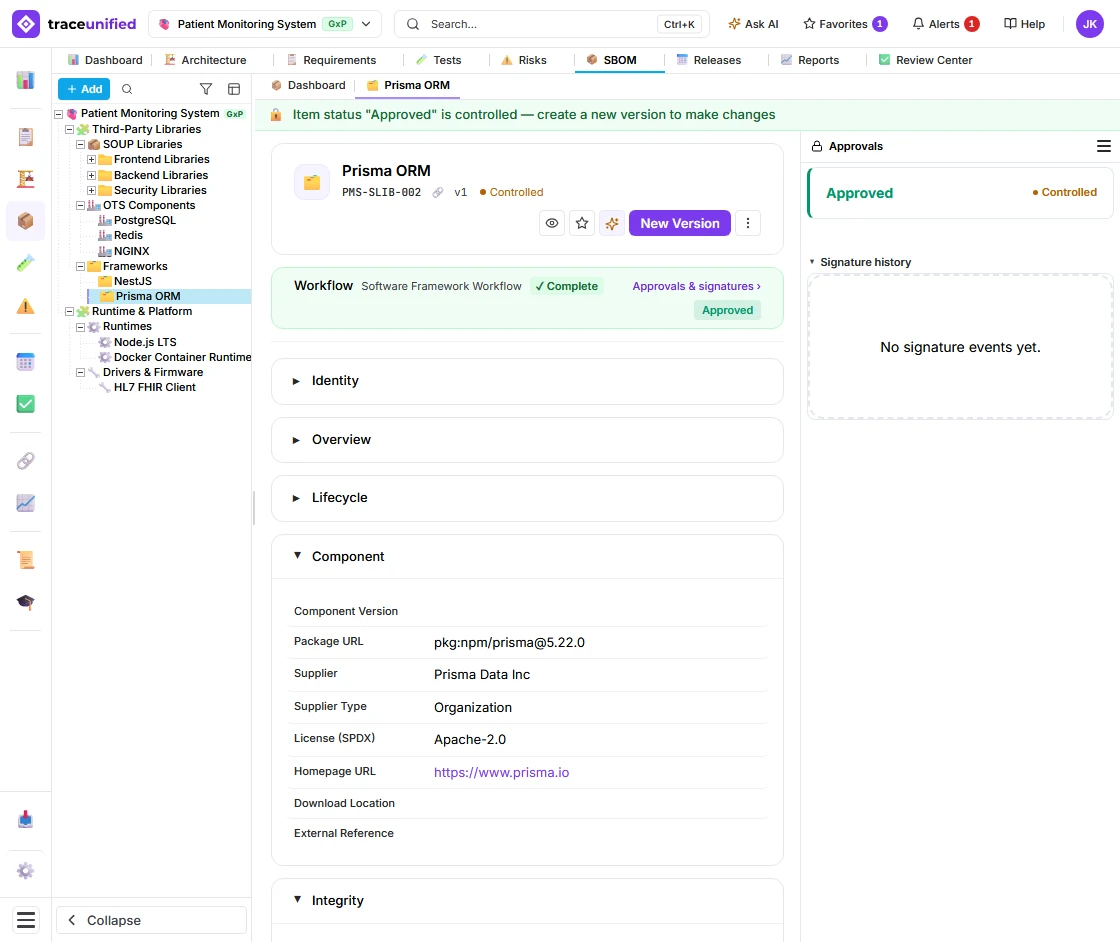Select the Docker Container Runtime tree item
The height and width of the screenshot is (942, 1120).
(x=182, y=357)
